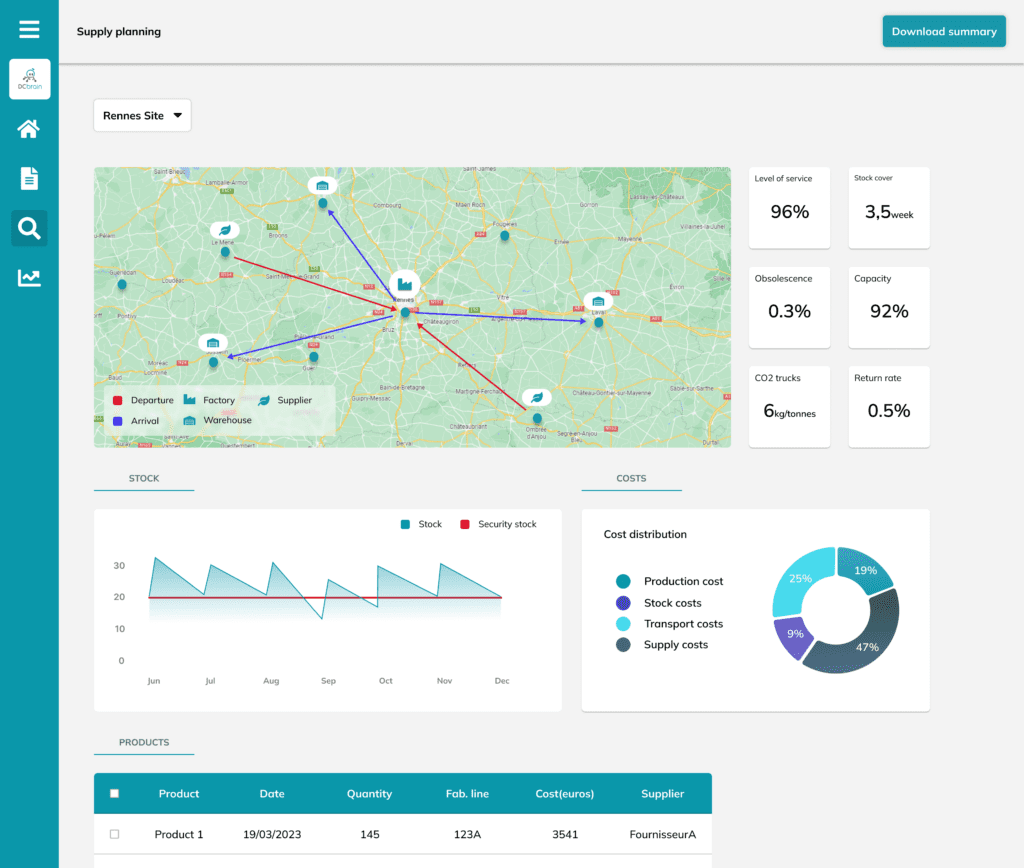Click the Rennes Site dropdown arrow
This screenshot has width=1024, height=868.
(x=178, y=116)
